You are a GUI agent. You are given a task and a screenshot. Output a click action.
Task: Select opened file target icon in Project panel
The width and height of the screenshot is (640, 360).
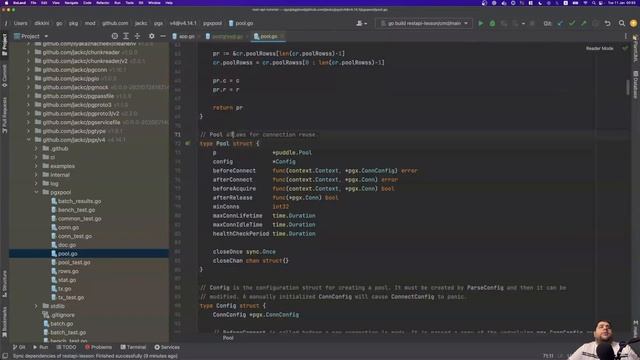115,36
